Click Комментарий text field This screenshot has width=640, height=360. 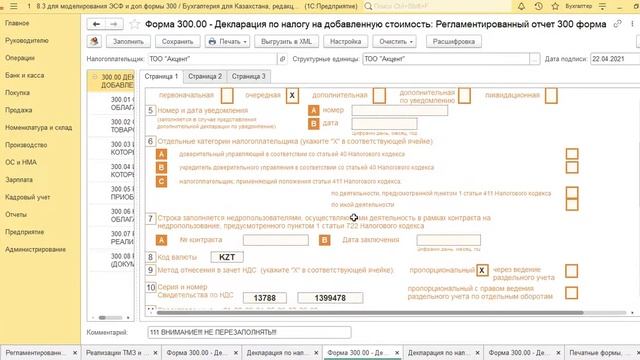tap(249, 332)
